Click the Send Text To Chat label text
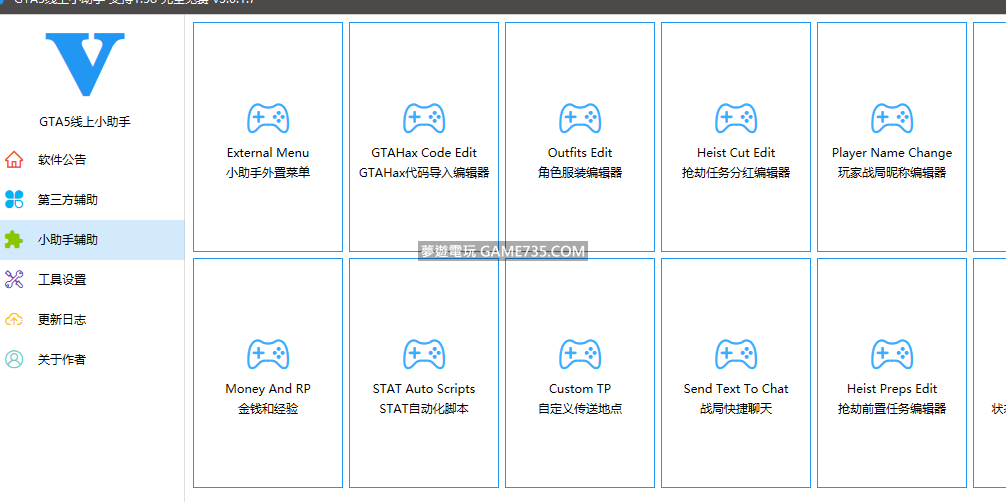The height and width of the screenshot is (502, 1006). click(x=736, y=389)
